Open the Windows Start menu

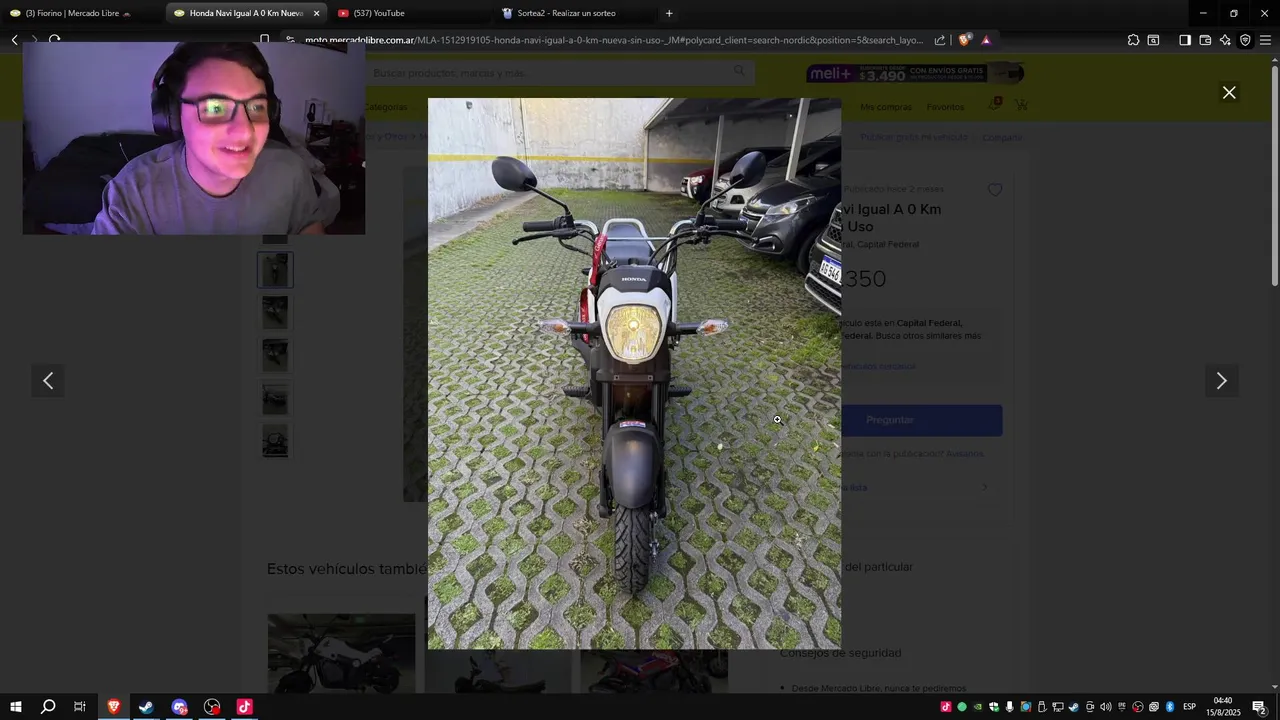15,707
